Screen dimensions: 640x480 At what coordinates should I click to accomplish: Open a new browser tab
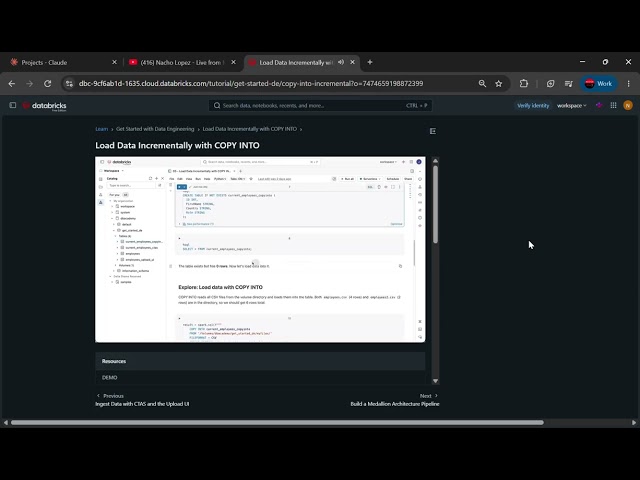(370, 62)
